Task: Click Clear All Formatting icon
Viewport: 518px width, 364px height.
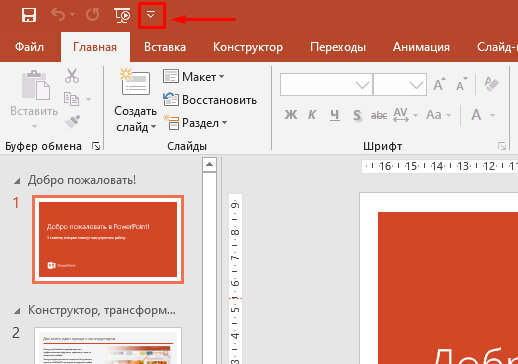Action: 491,84
